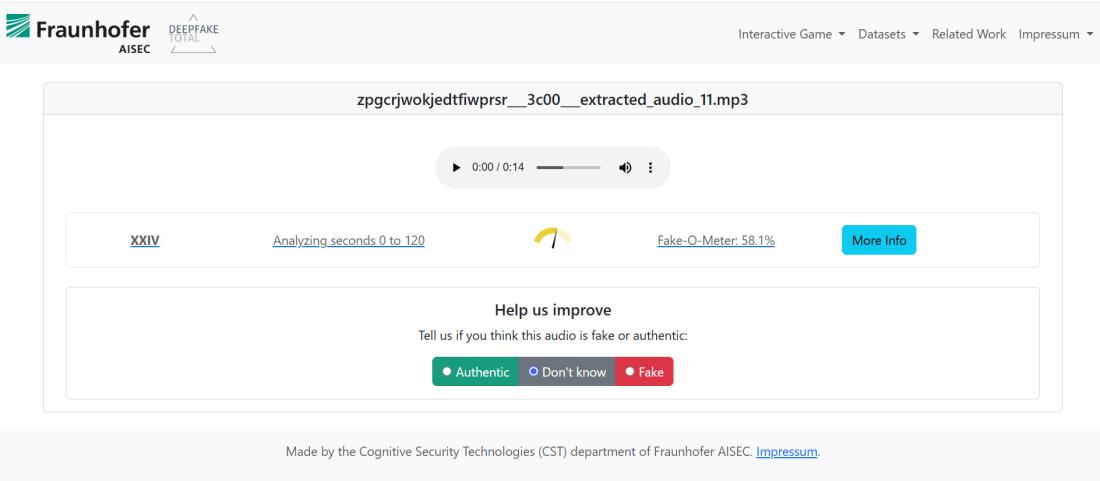Open audio player three-dot options menu
The width and height of the screenshot is (1100, 481).
click(x=650, y=168)
